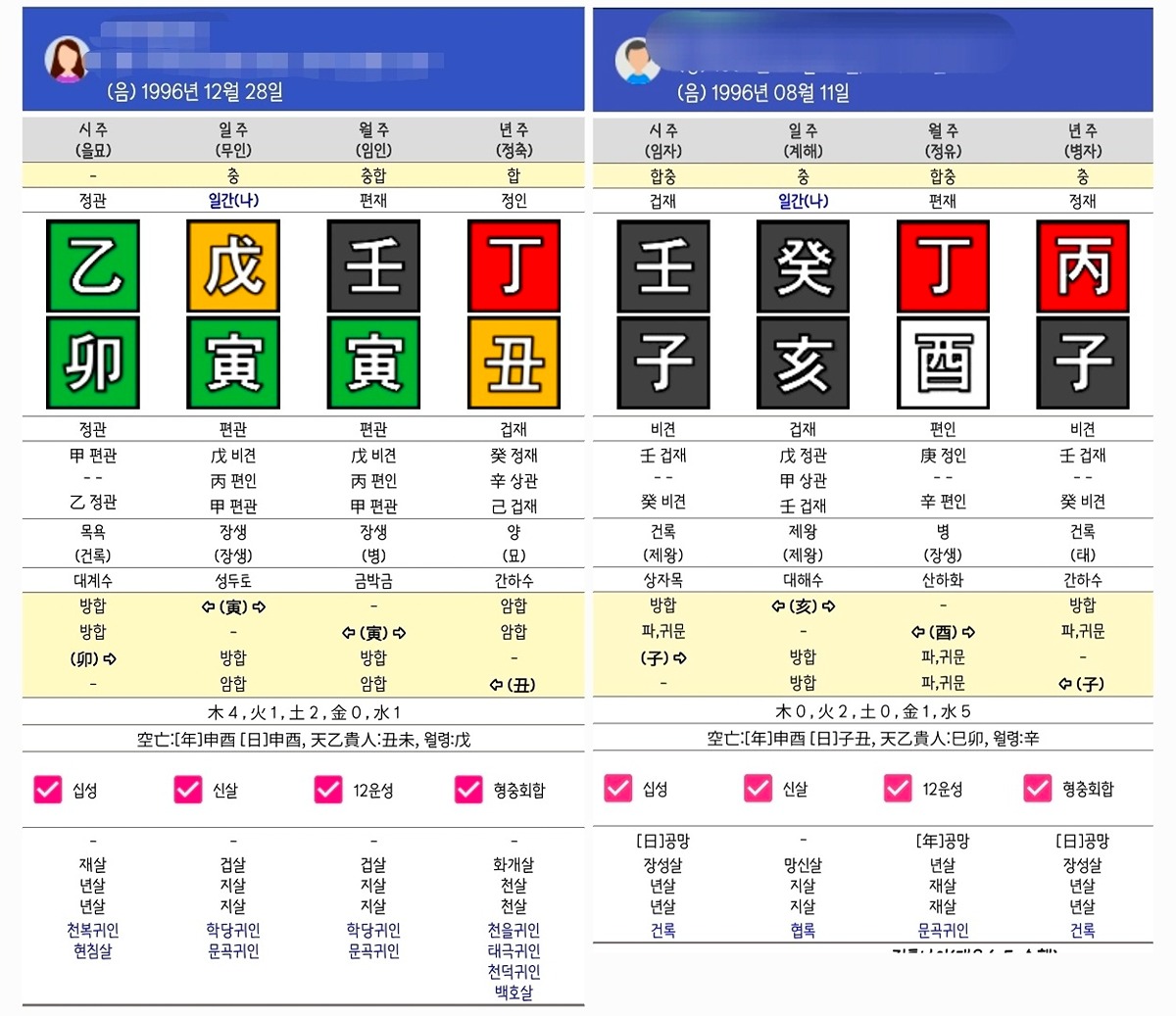Click the ⇦(卯)⇨ arrow marker

(93, 658)
